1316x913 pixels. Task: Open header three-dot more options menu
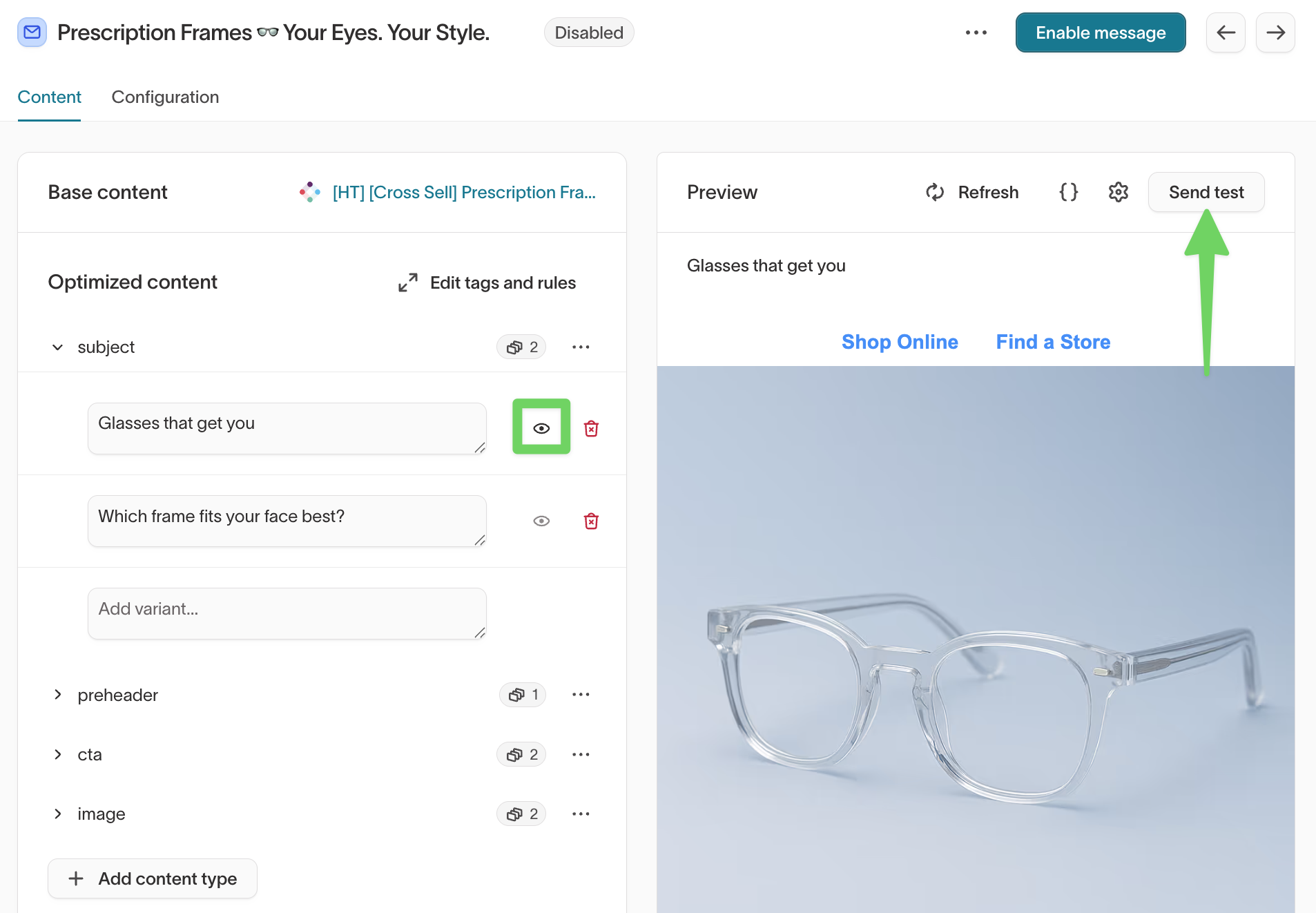pos(976,32)
